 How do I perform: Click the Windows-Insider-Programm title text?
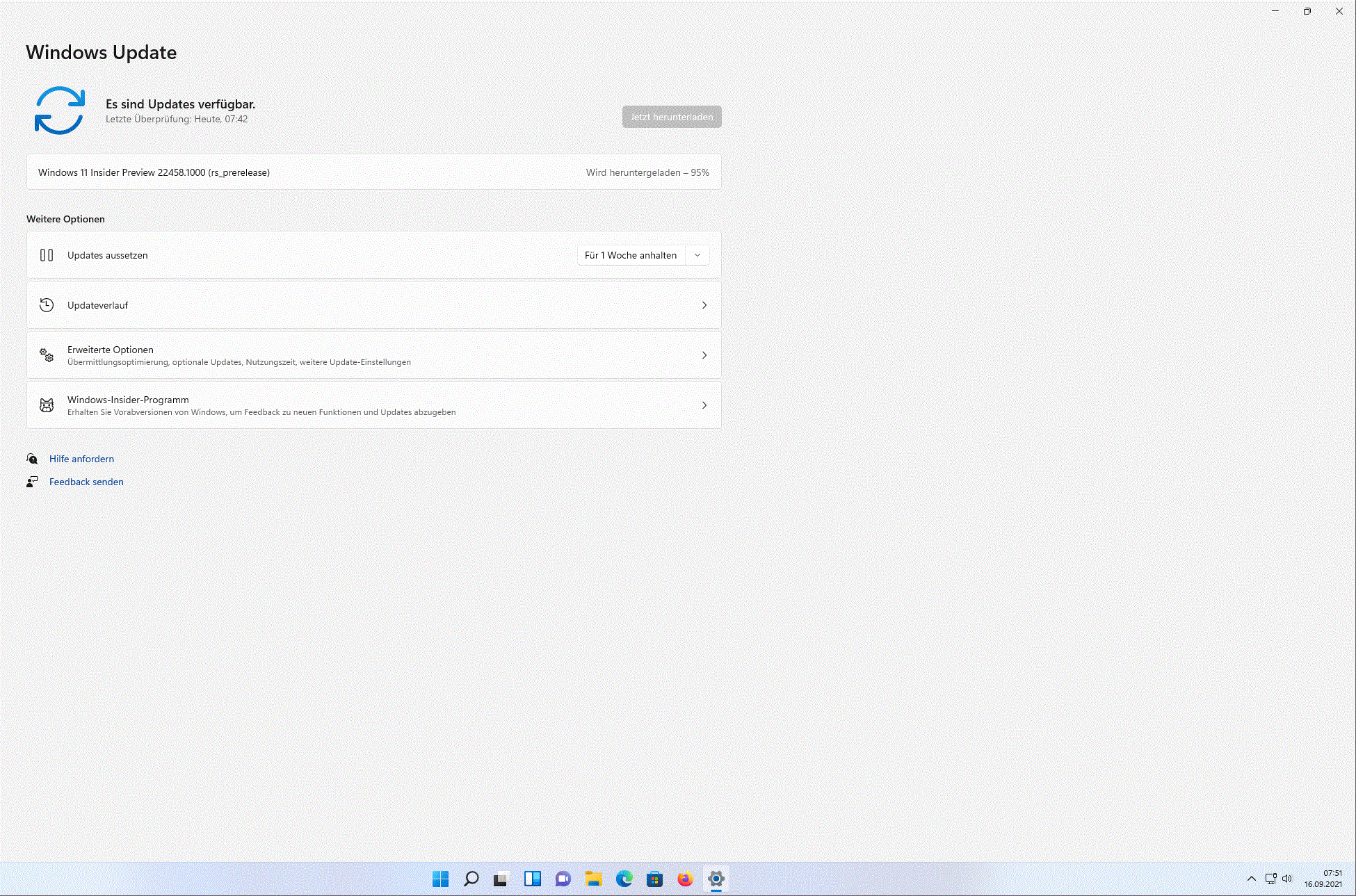128,400
